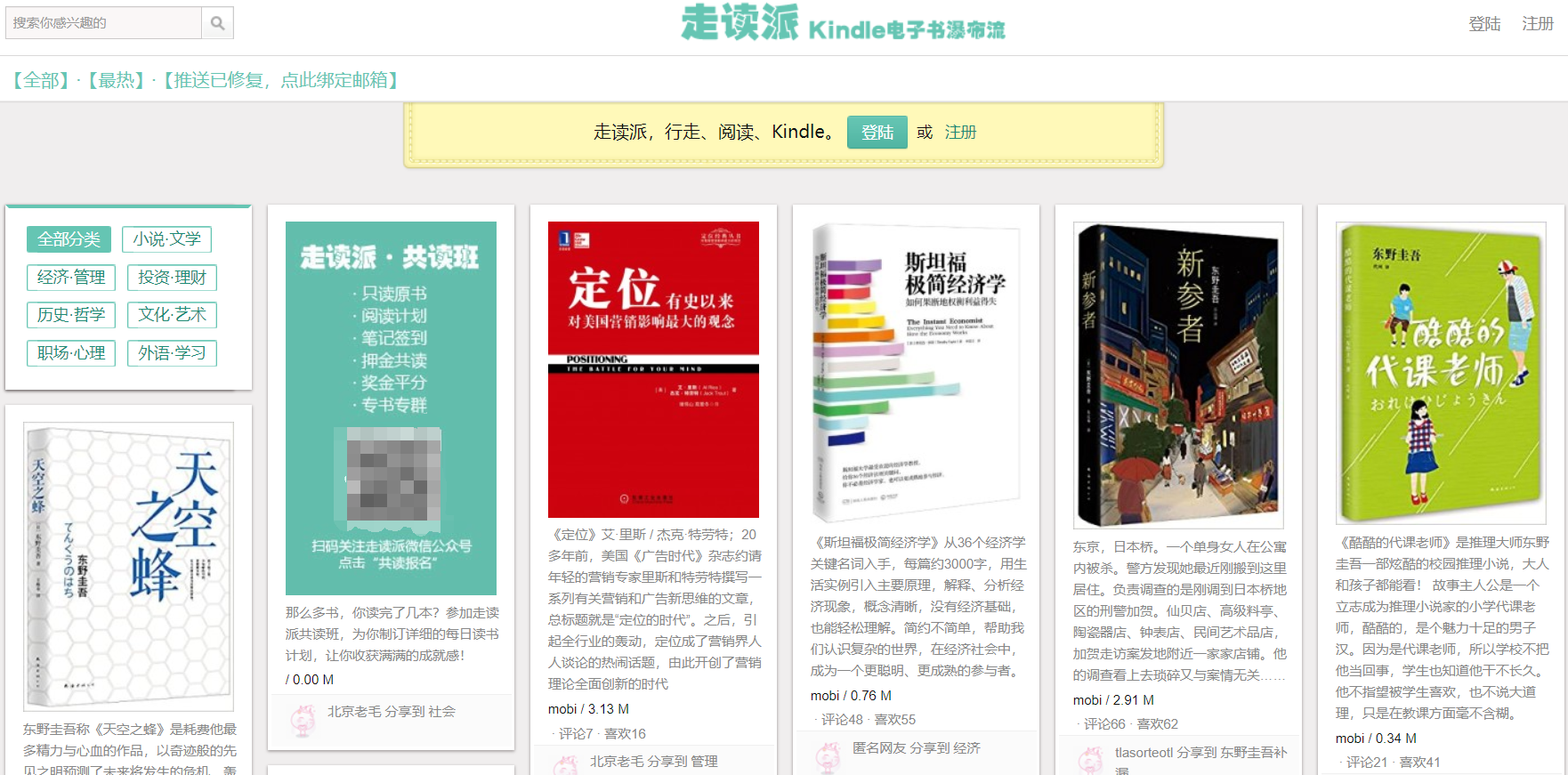Viewport: 1568px width, 775px height.
Task: Click 喜欢55 under 斯坦福极简经济学
Action: coord(895,719)
